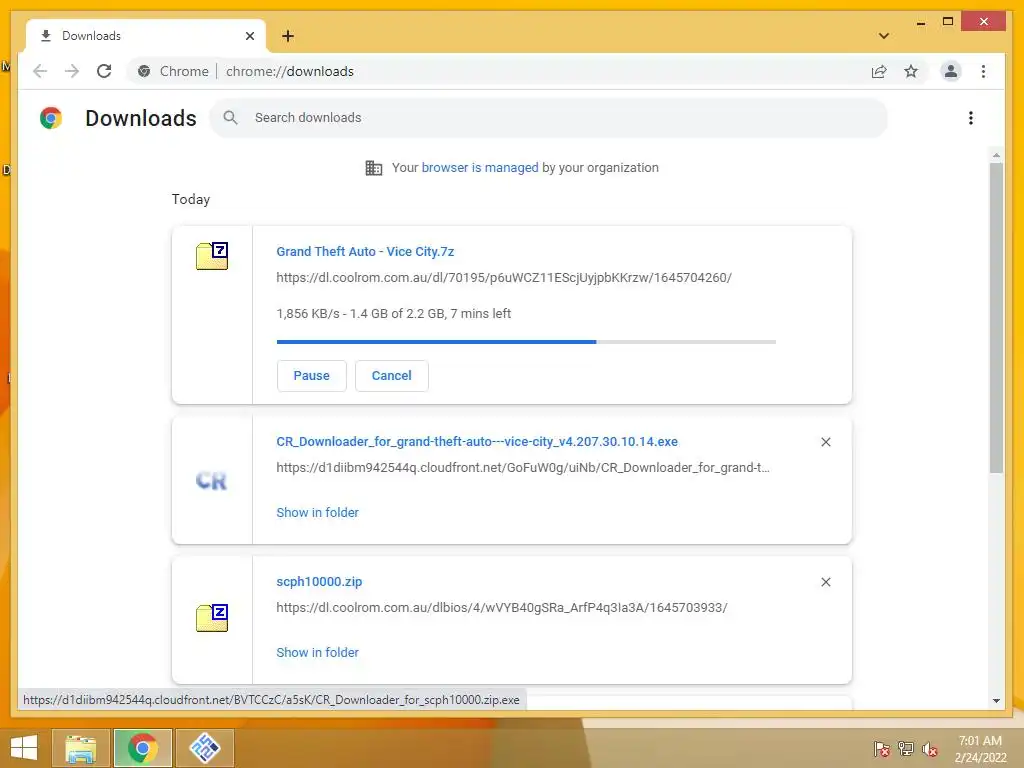Share this page via the share icon

click(x=879, y=71)
